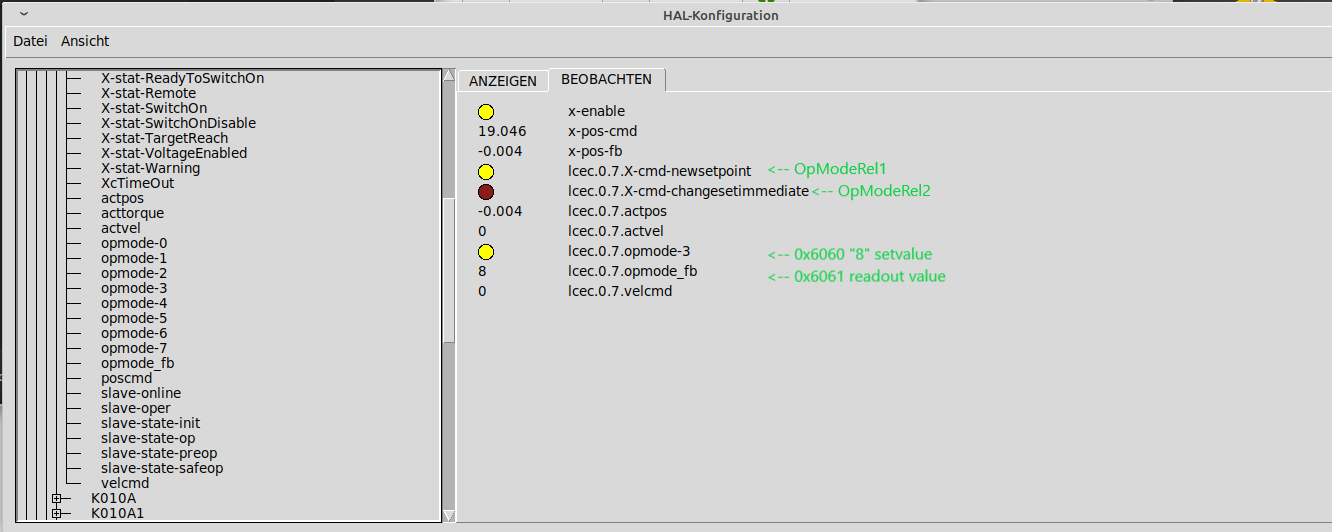Select actpos pin in the tree
This screenshot has height=532, width=1332.
pos(123,198)
